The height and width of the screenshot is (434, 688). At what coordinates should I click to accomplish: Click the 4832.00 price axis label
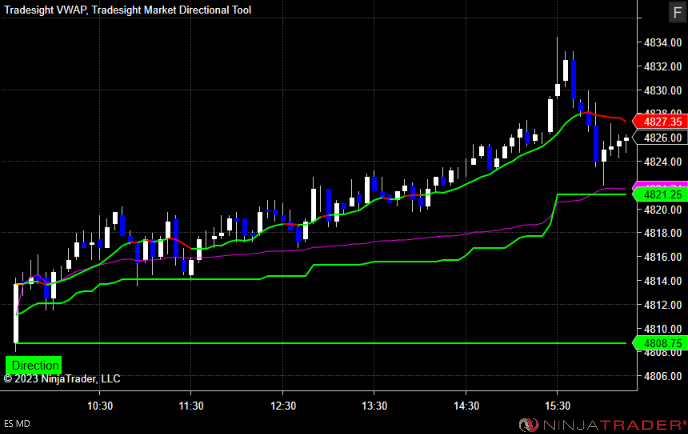tap(663, 66)
